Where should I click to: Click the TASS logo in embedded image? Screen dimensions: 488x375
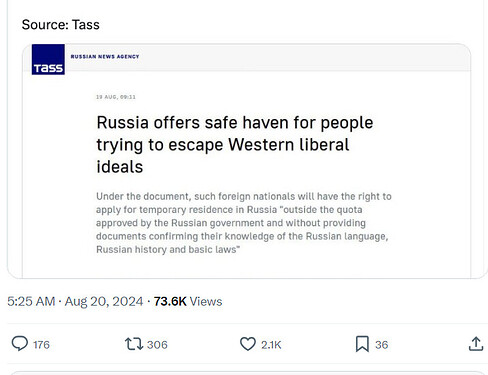[x=48, y=59]
